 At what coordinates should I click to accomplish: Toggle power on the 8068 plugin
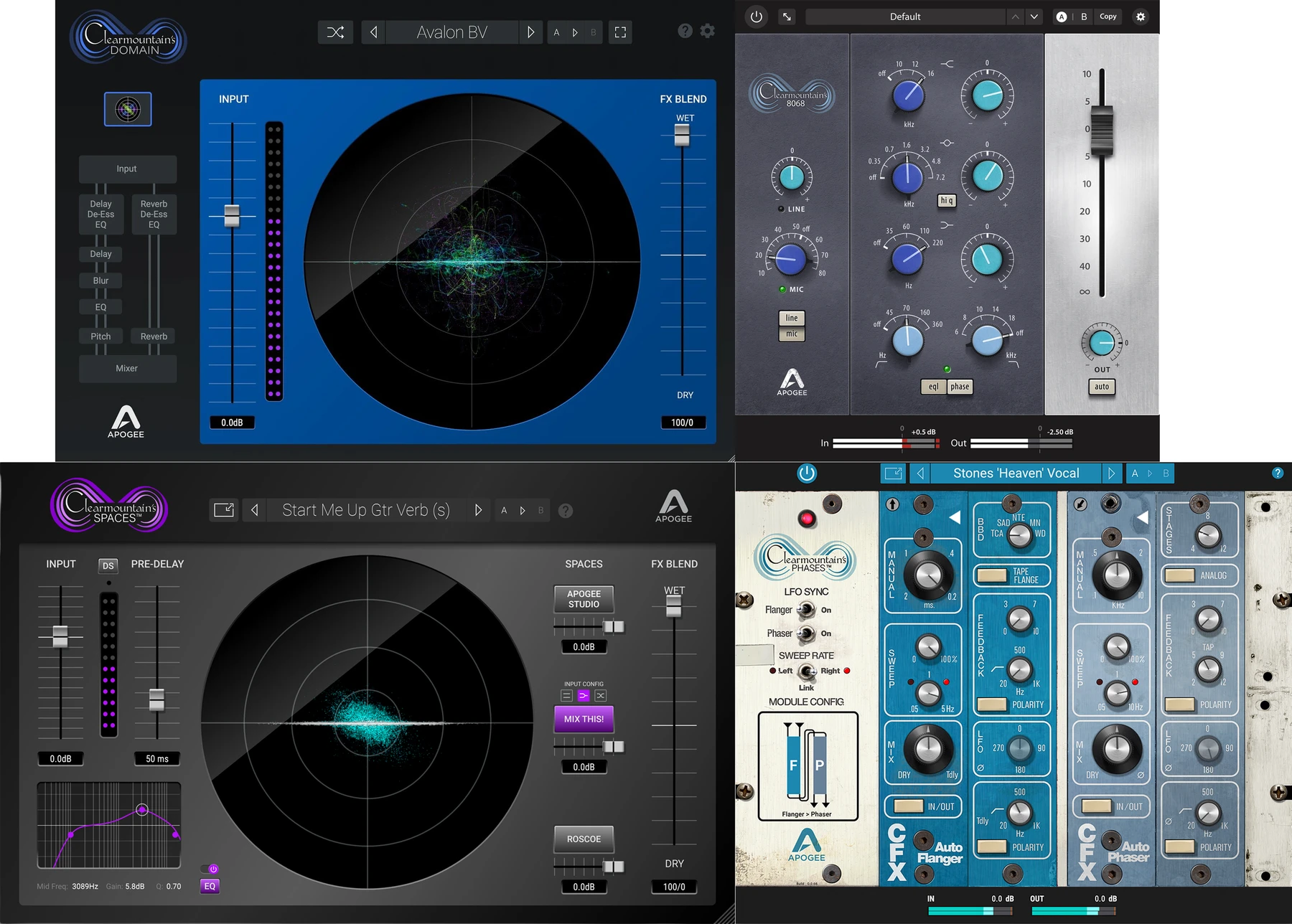(x=757, y=16)
